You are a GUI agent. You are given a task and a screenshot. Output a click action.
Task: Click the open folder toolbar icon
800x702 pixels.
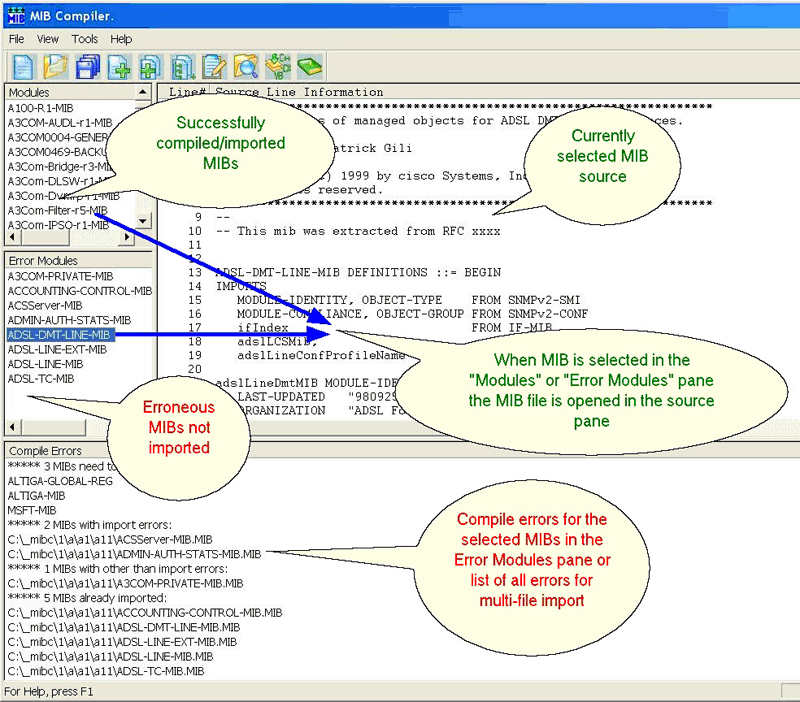(55, 67)
